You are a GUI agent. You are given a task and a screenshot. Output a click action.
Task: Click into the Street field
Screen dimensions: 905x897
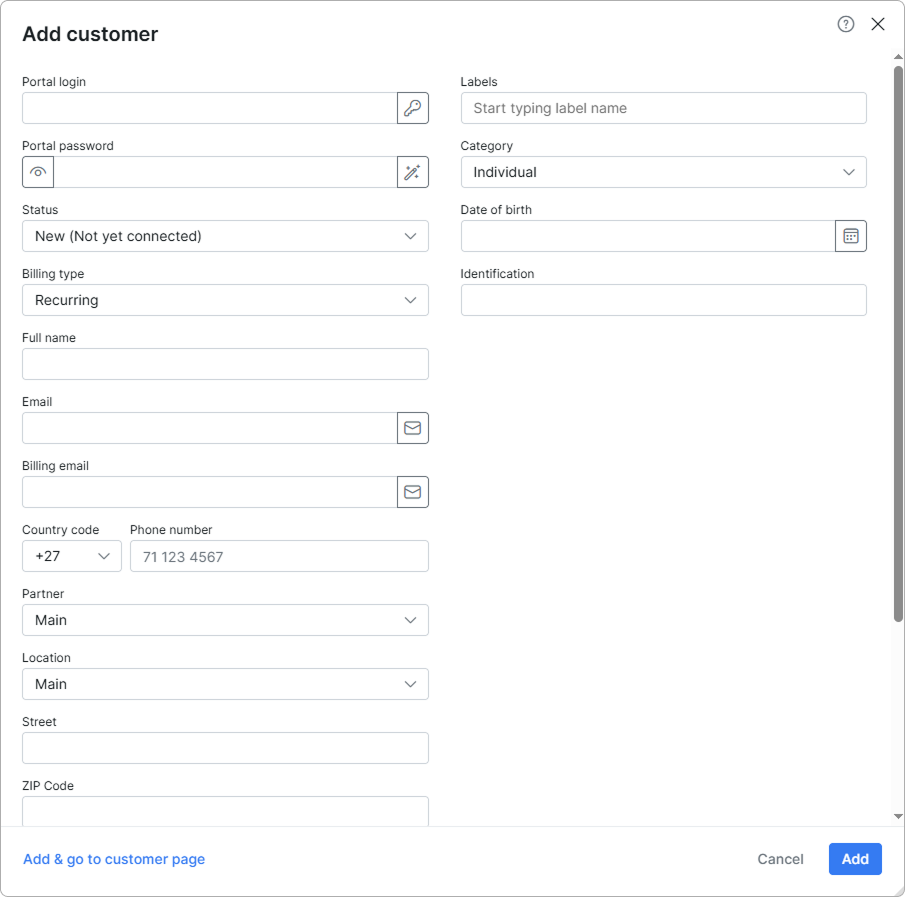[225, 748]
